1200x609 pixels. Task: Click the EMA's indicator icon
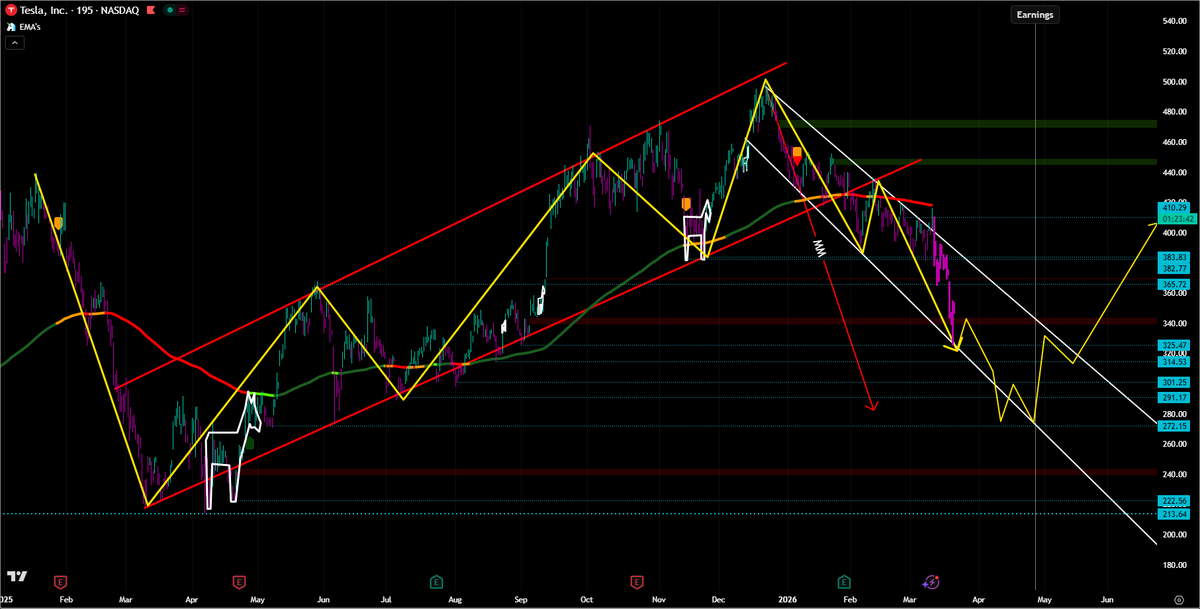click(x=11, y=29)
